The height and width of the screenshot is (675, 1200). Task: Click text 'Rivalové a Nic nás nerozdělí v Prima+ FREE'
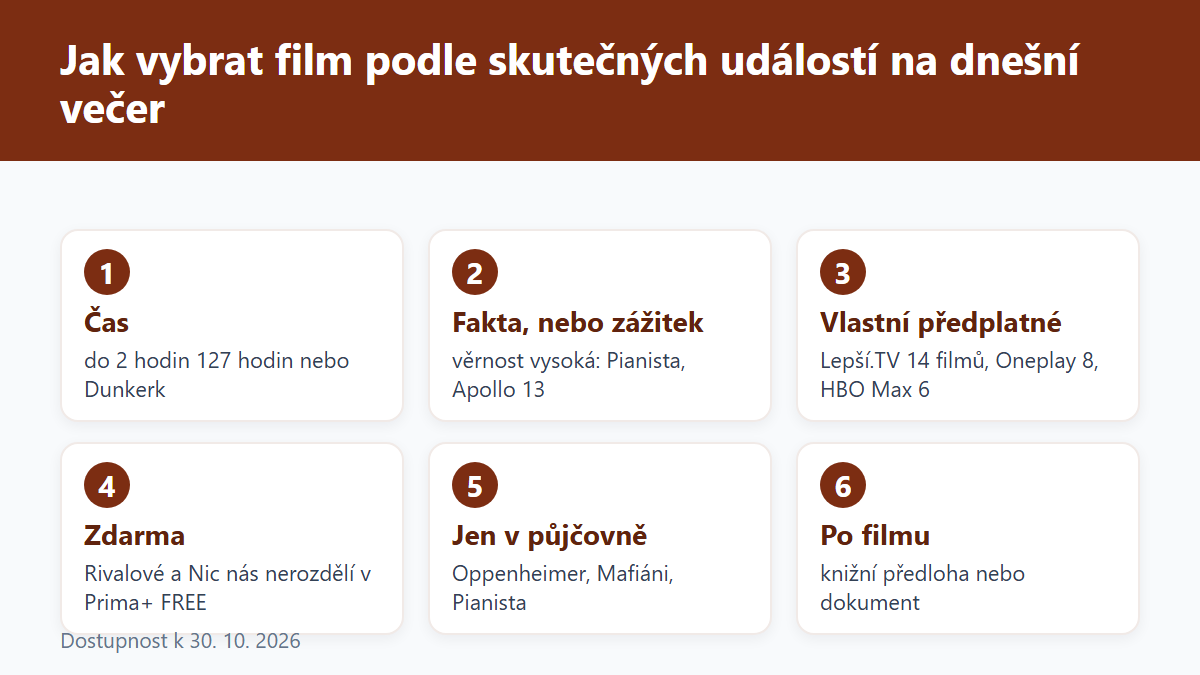tap(228, 588)
